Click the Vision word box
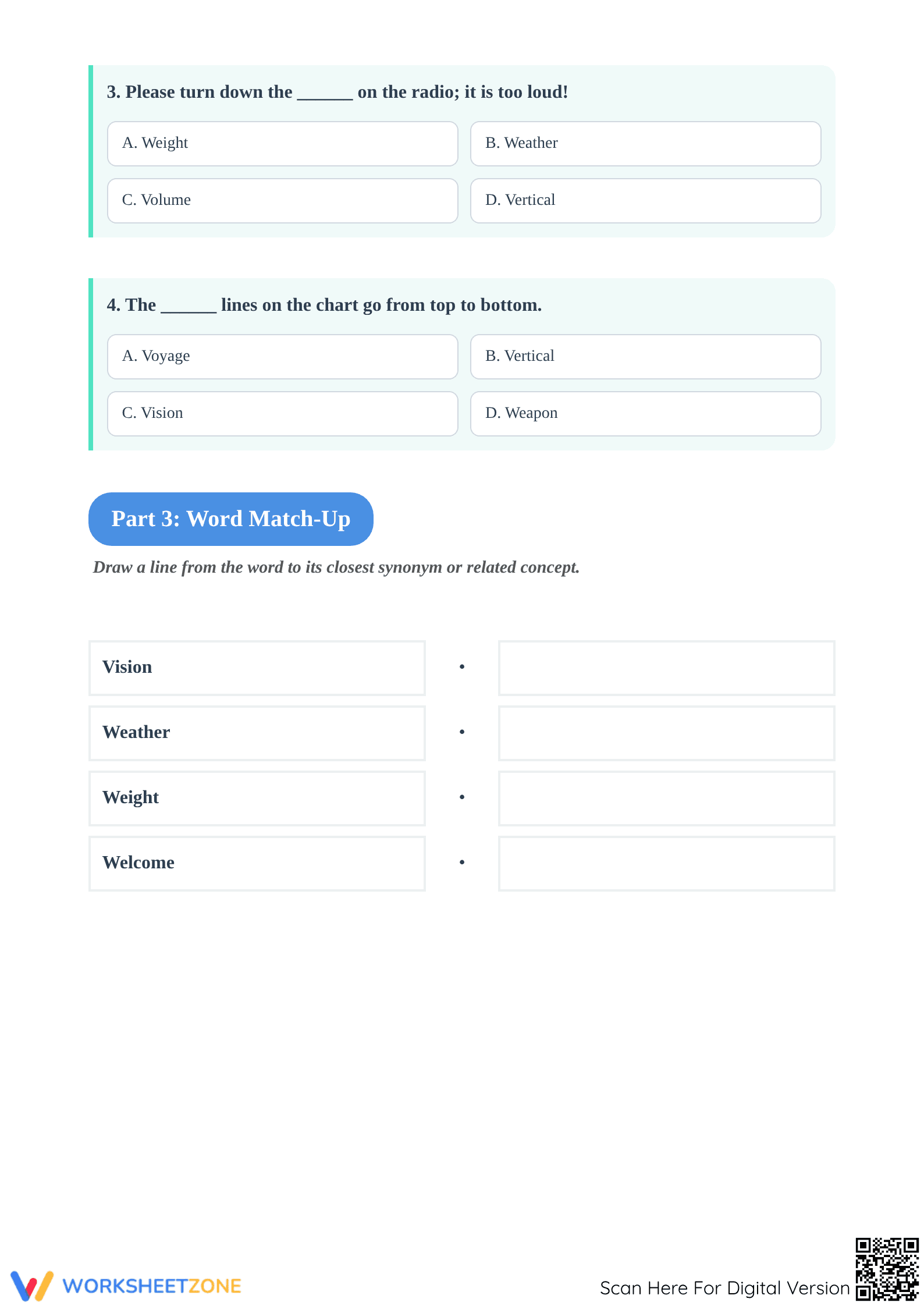924x1306 pixels. (x=257, y=668)
